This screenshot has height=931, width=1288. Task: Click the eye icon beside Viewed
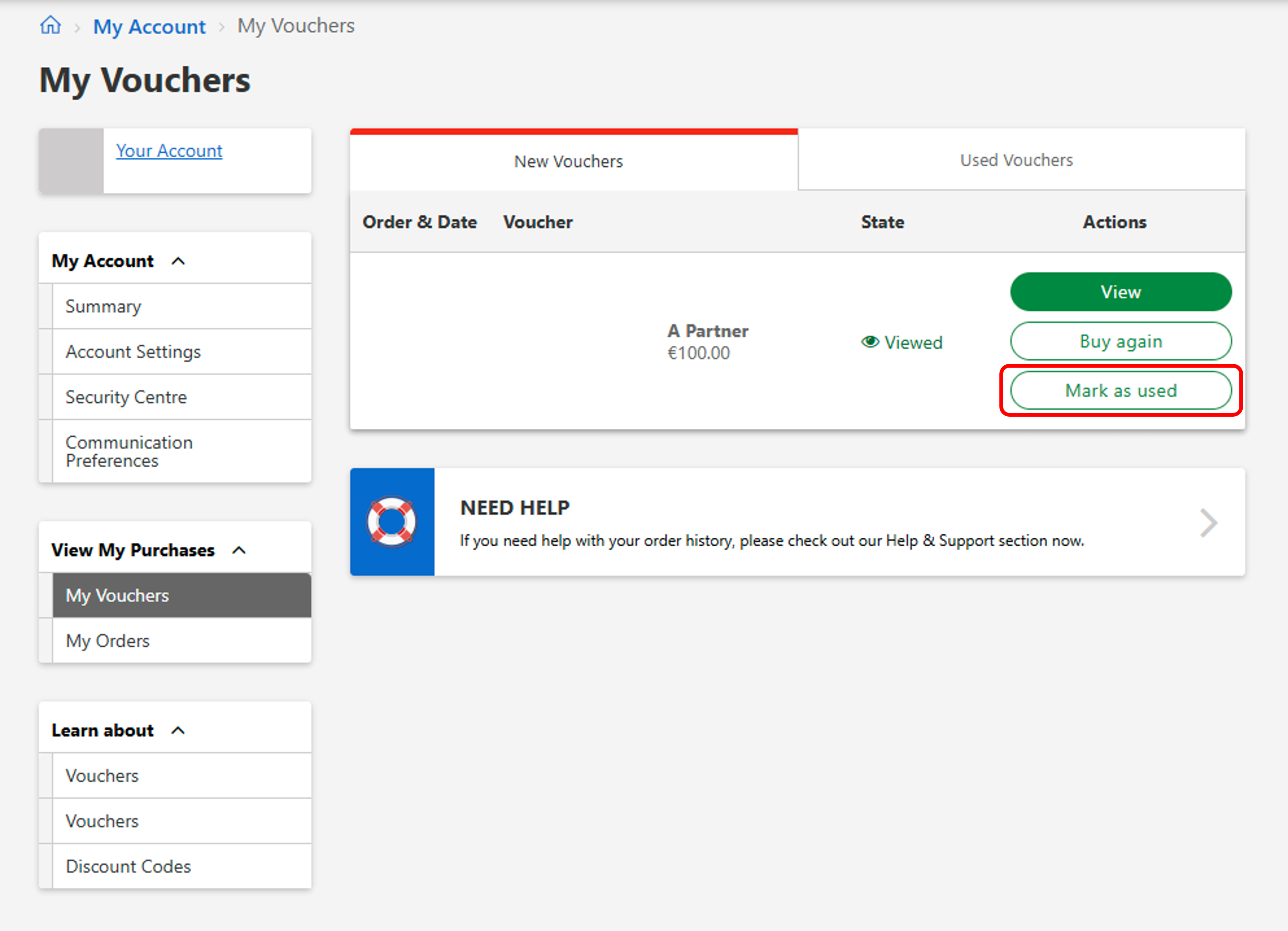tap(870, 342)
